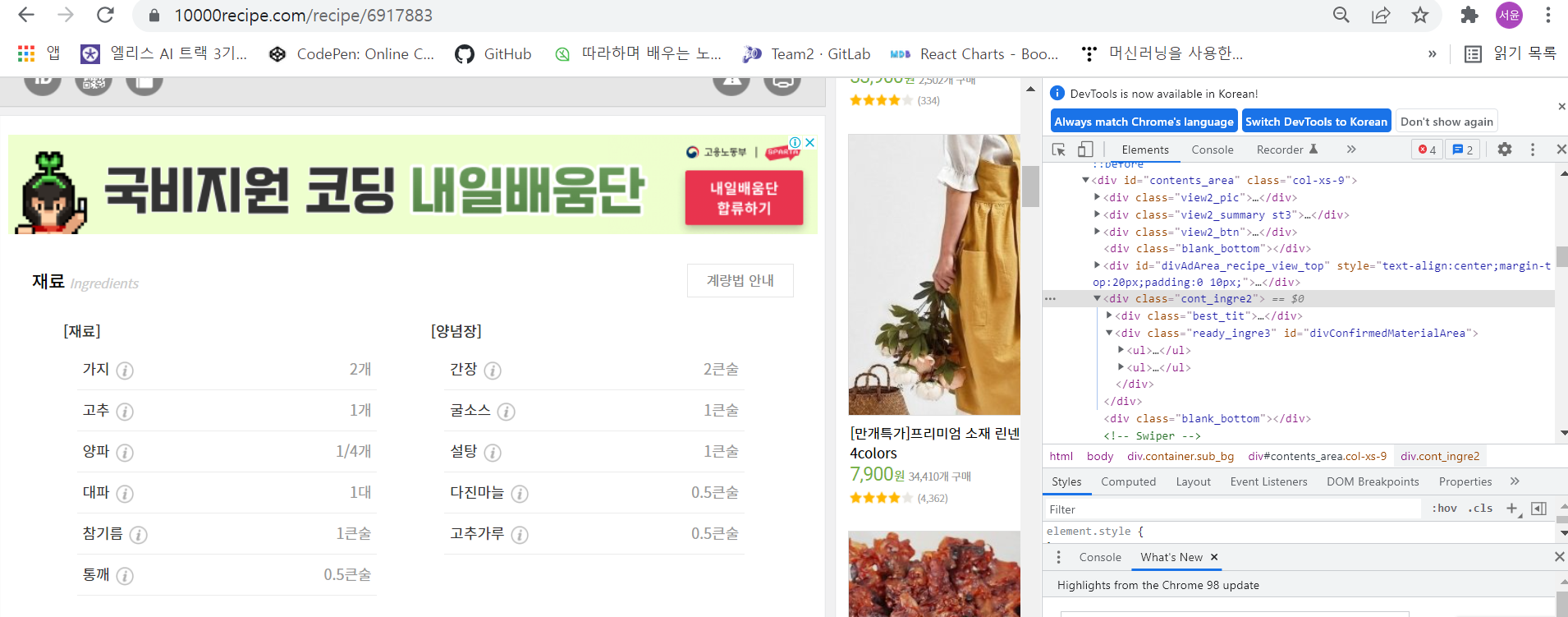Image resolution: width=1568 pixels, height=617 pixels.
Task: Toggle the computed styles sidebar
Action: [1539, 509]
